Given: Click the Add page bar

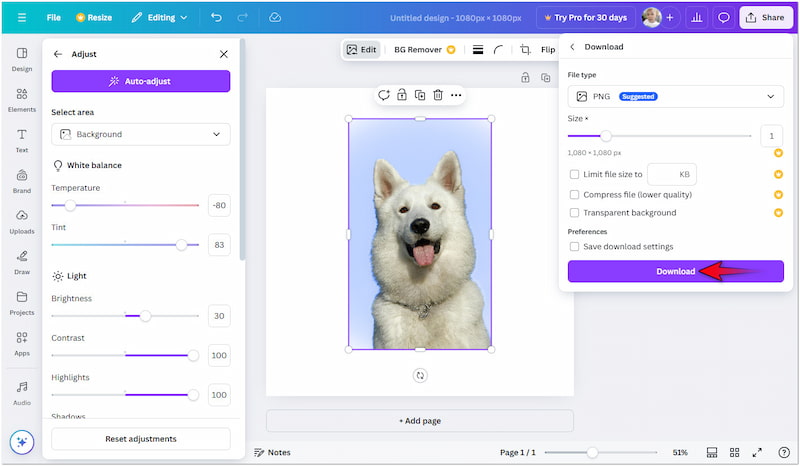Looking at the screenshot, I should tap(419, 421).
